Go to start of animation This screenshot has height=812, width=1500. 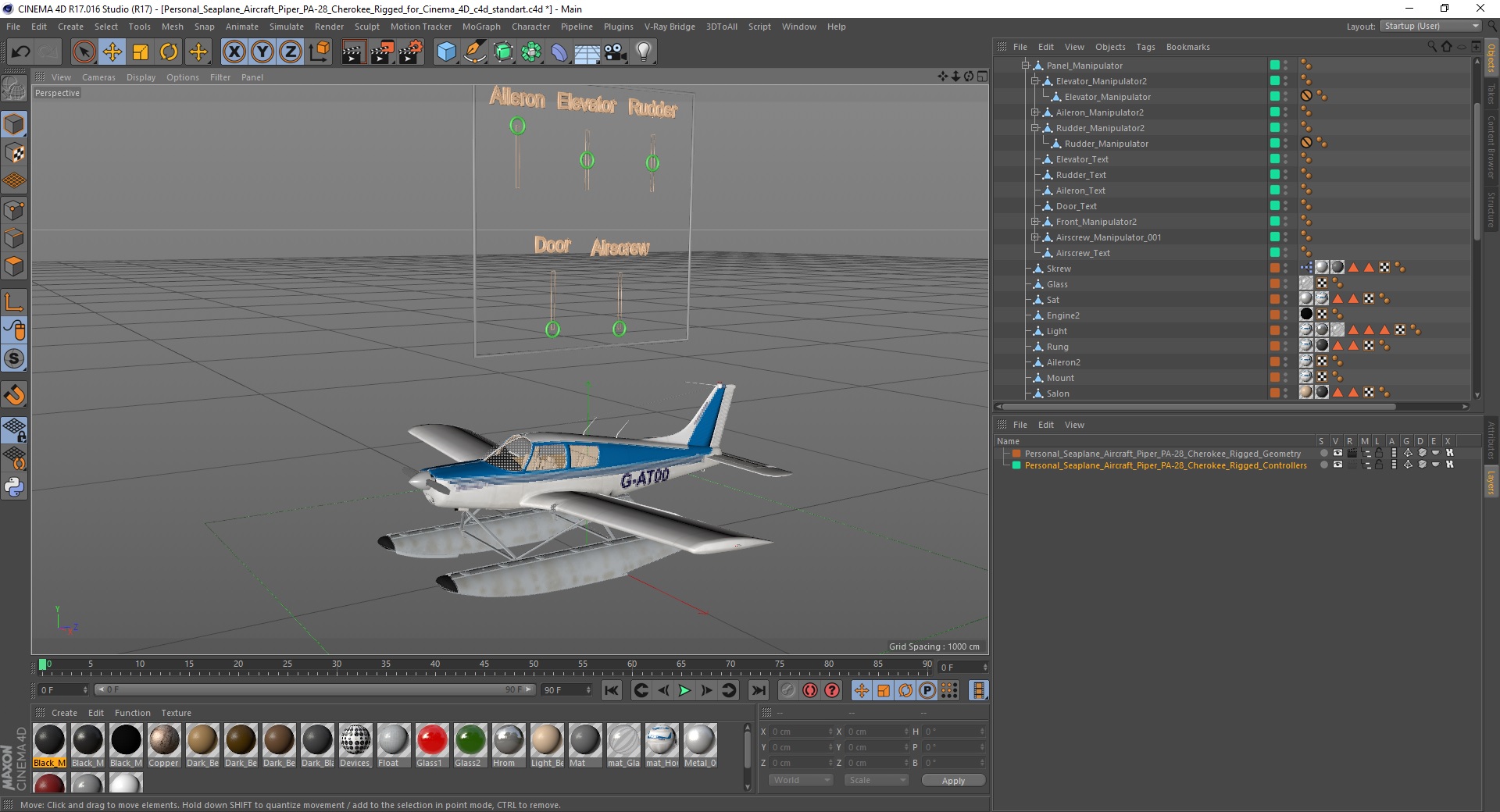click(x=612, y=690)
